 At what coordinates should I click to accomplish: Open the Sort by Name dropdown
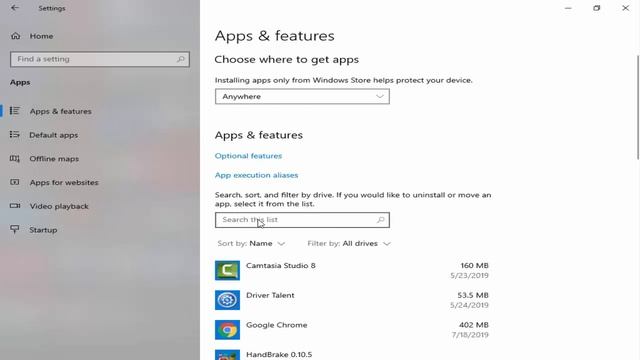point(251,243)
